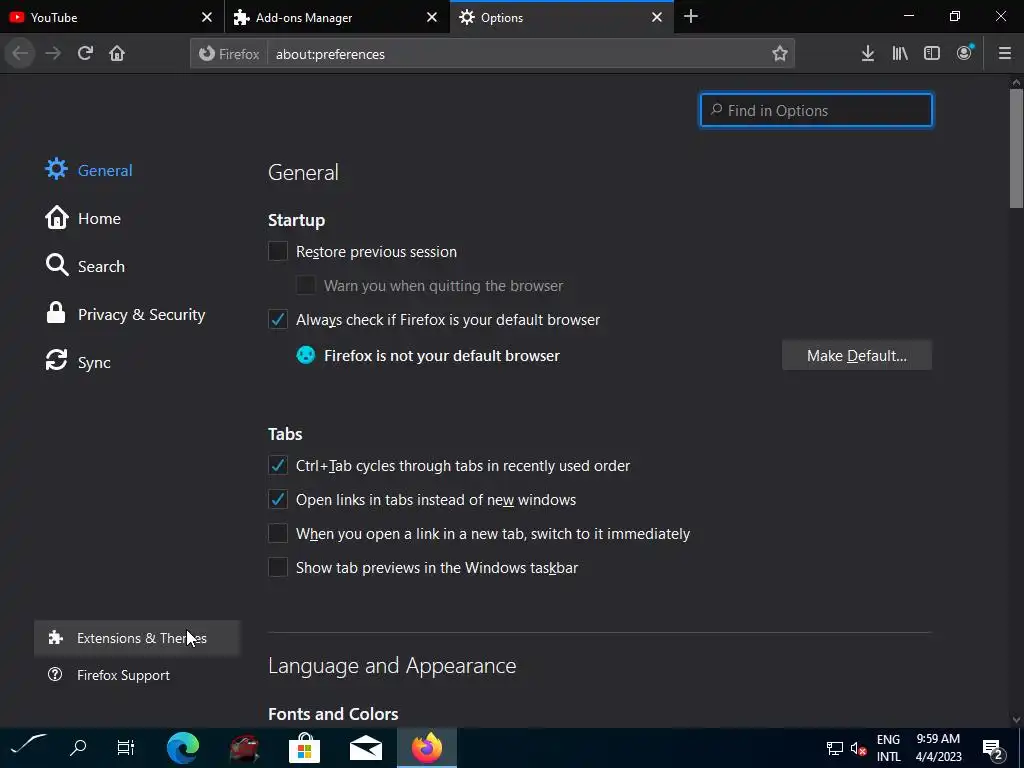Close the Options tab
The height and width of the screenshot is (768, 1024).
657,18
